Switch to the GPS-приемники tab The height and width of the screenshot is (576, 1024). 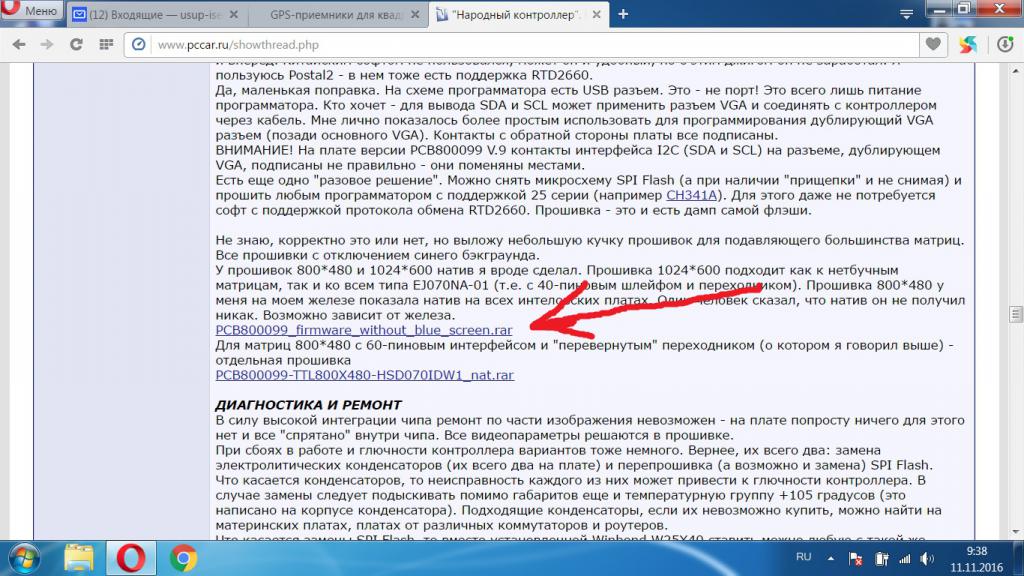pyautogui.click(x=337, y=14)
